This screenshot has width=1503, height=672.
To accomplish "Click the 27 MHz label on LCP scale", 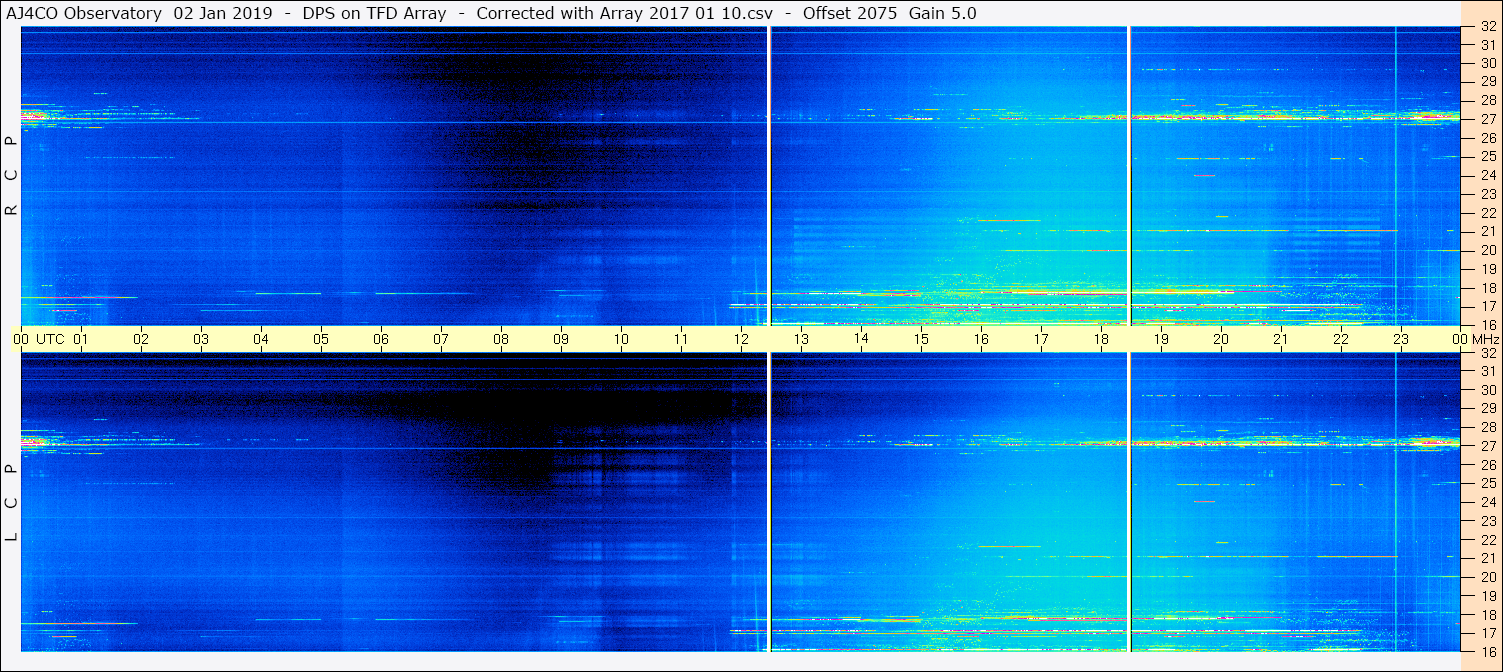I will pos(1487,446).
